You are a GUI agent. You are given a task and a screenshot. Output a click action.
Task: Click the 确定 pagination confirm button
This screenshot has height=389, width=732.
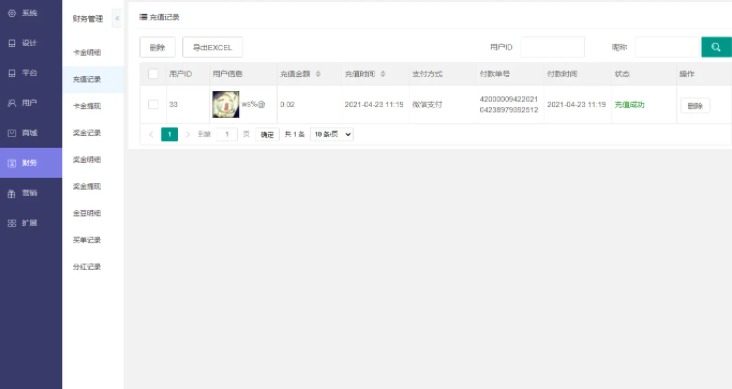click(x=267, y=134)
